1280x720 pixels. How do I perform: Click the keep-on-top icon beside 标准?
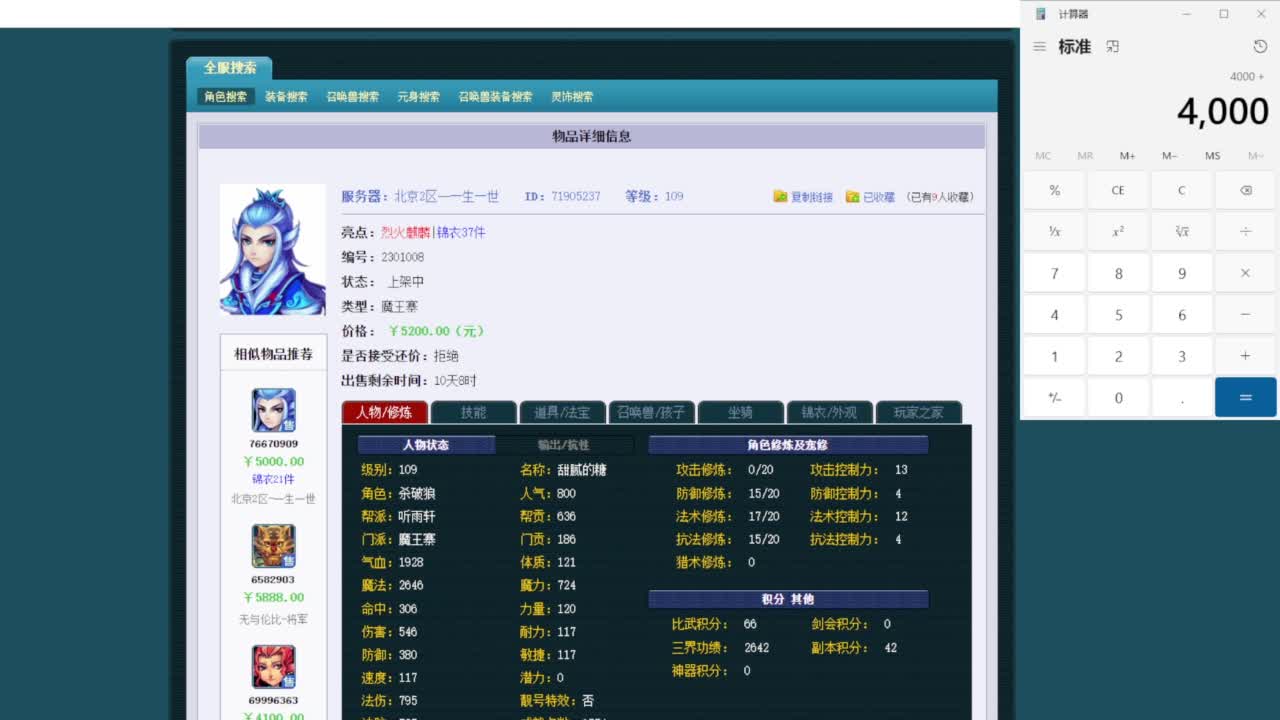1112,46
